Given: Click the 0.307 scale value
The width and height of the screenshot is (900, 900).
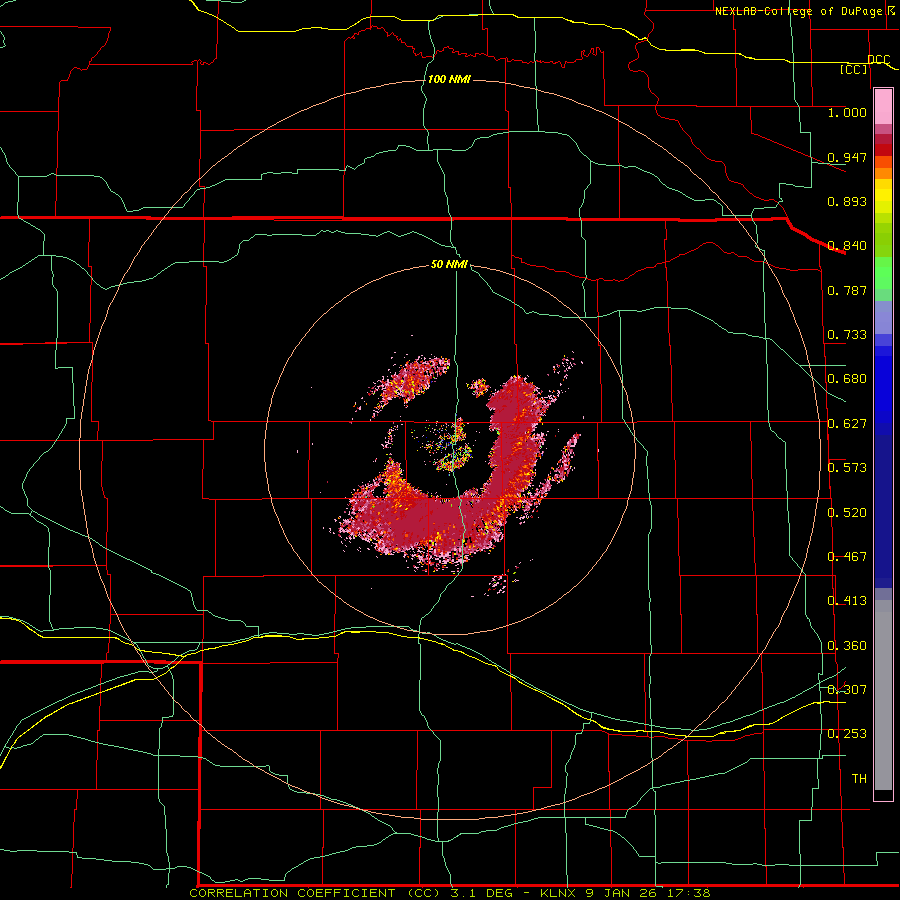Looking at the screenshot, I should 847,689.
